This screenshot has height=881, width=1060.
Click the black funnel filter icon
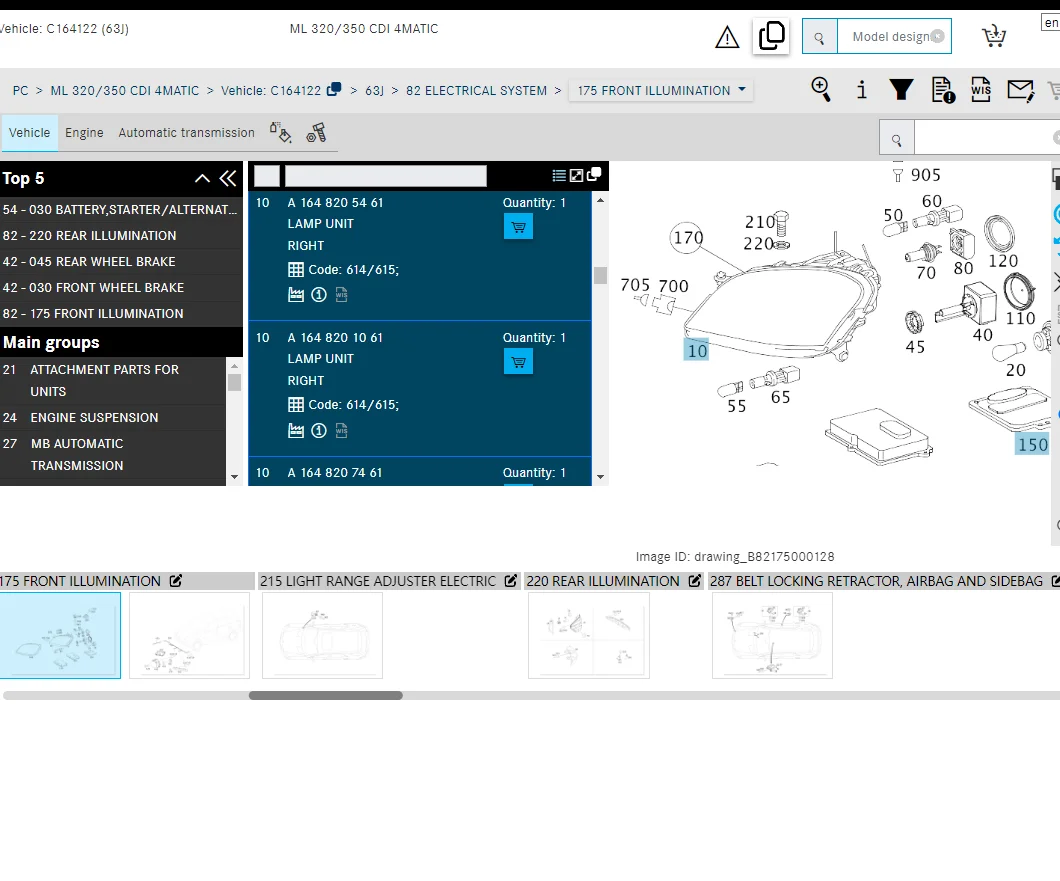[x=901, y=89]
